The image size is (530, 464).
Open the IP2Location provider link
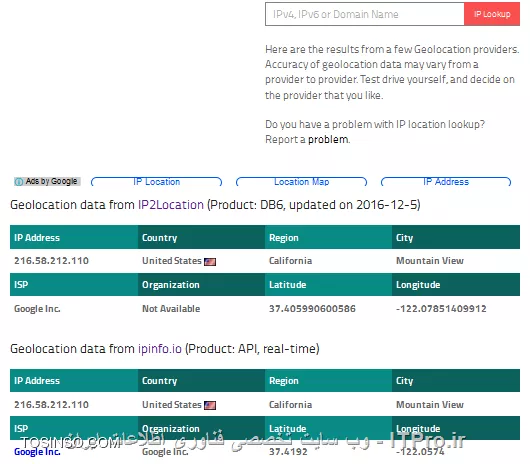click(x=171, y=205)
